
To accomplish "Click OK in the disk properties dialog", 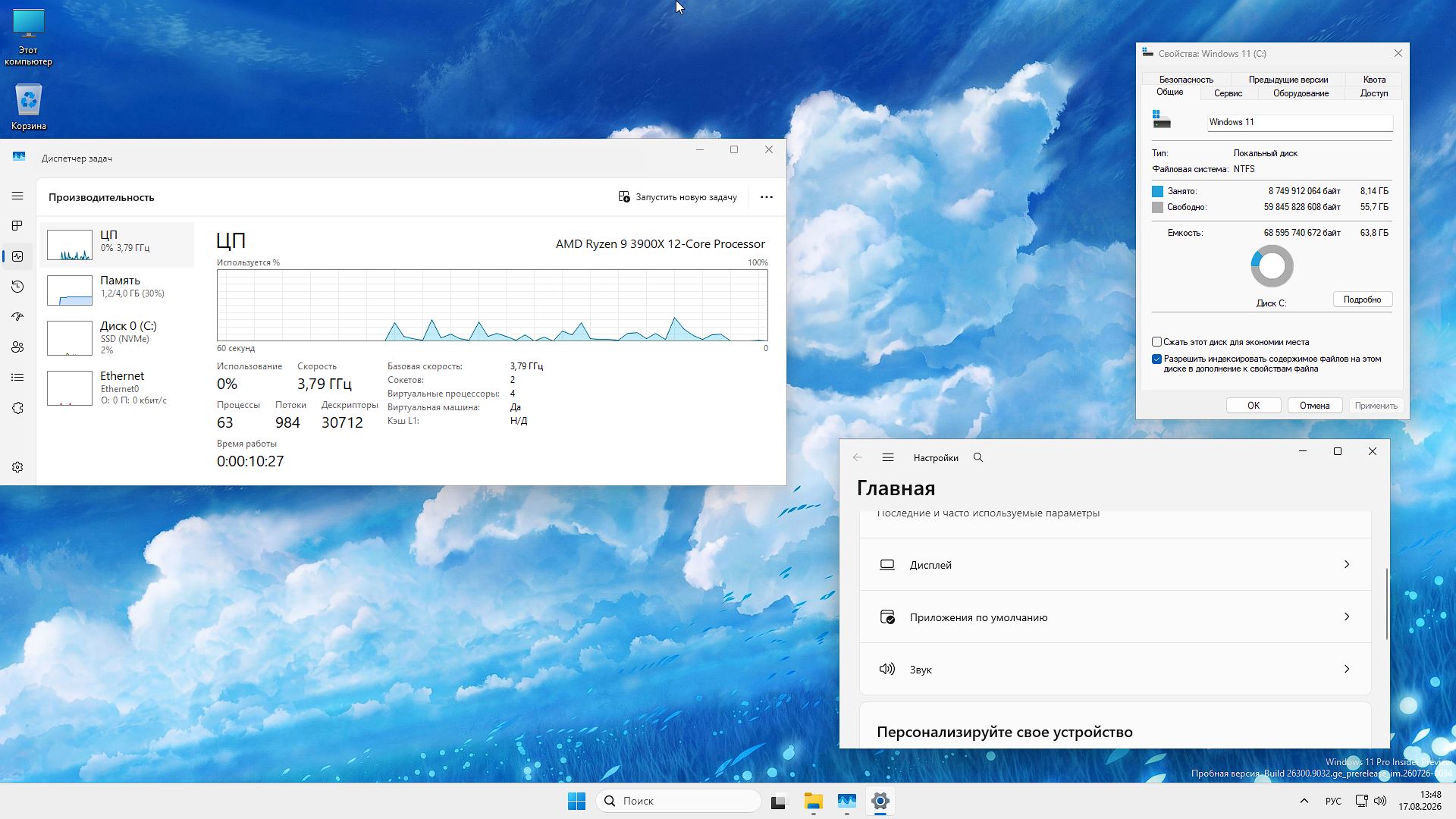I will point(1254,406).
